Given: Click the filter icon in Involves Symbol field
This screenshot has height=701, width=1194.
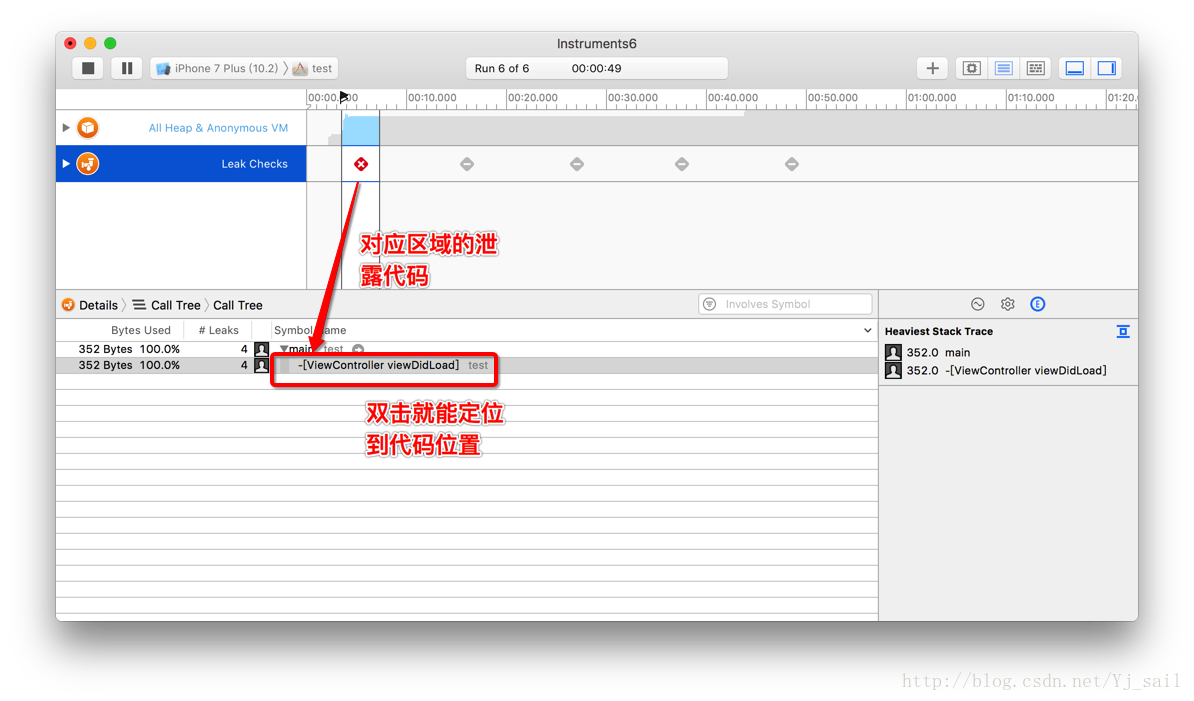Looking at the screenshot, I should click(710, 304).
